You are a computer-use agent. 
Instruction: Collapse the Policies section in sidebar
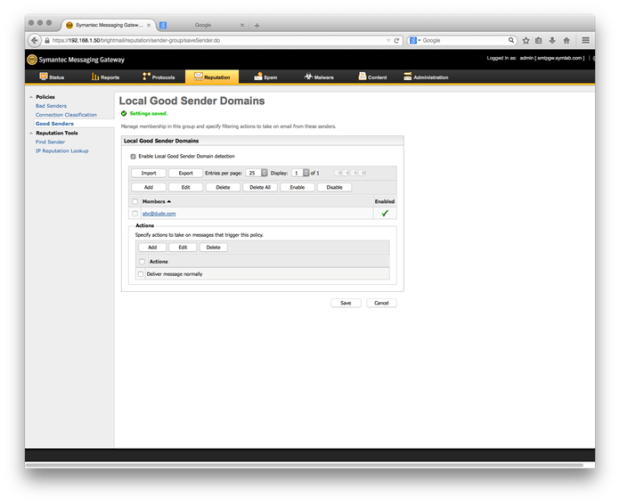31,97
